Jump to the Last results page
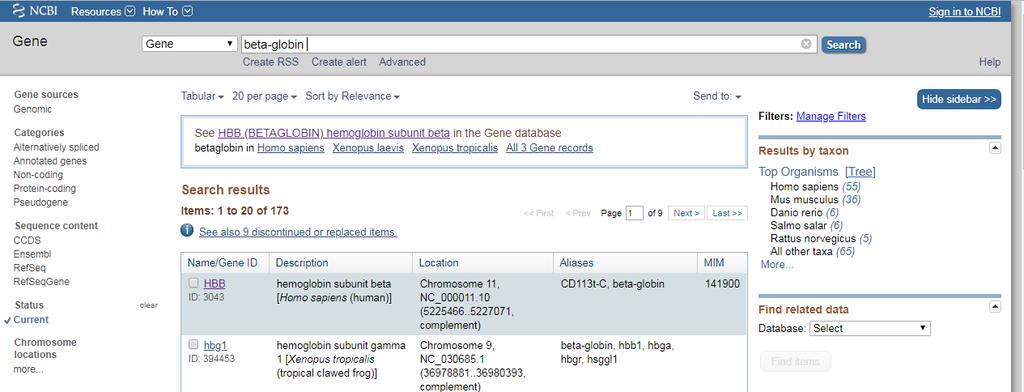This screenshot has width=1024, height=392. coord(727,213)
